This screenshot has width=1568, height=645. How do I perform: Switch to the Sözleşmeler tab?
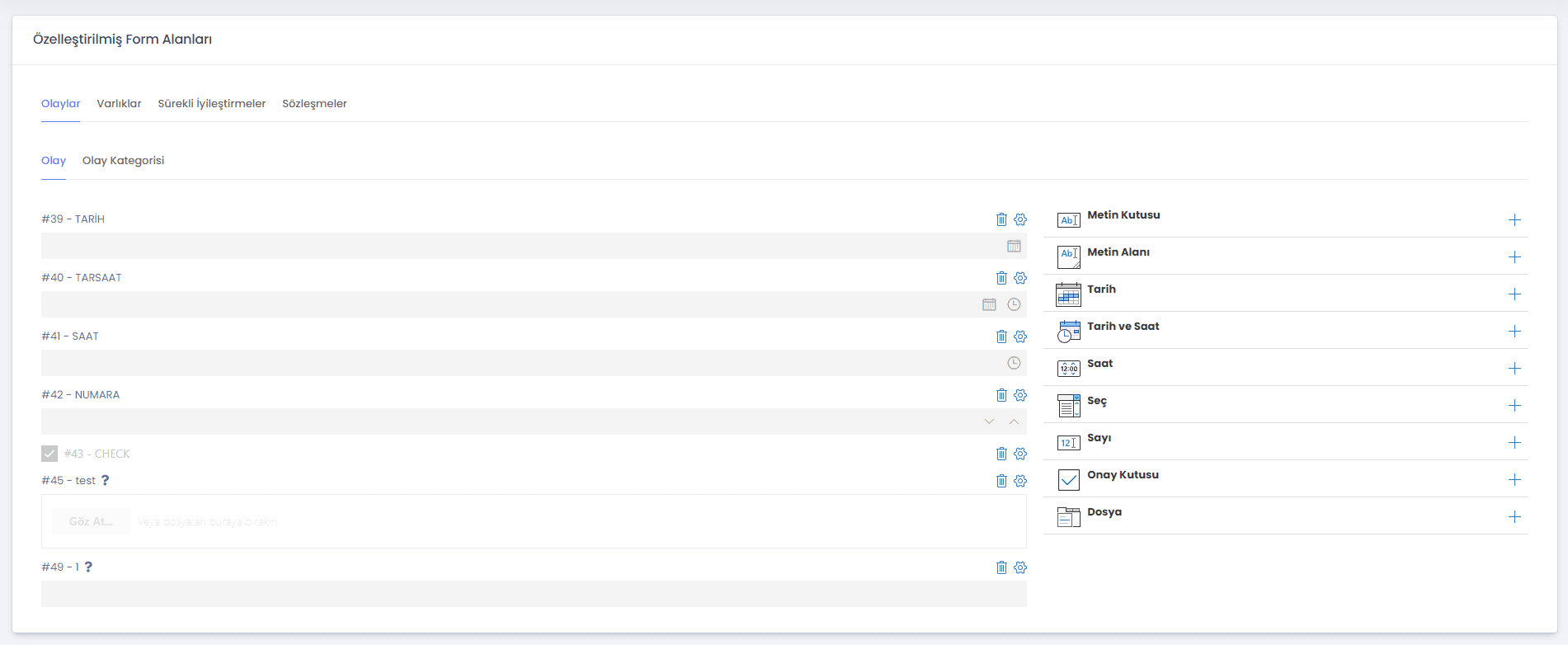(x=314, y=104)
